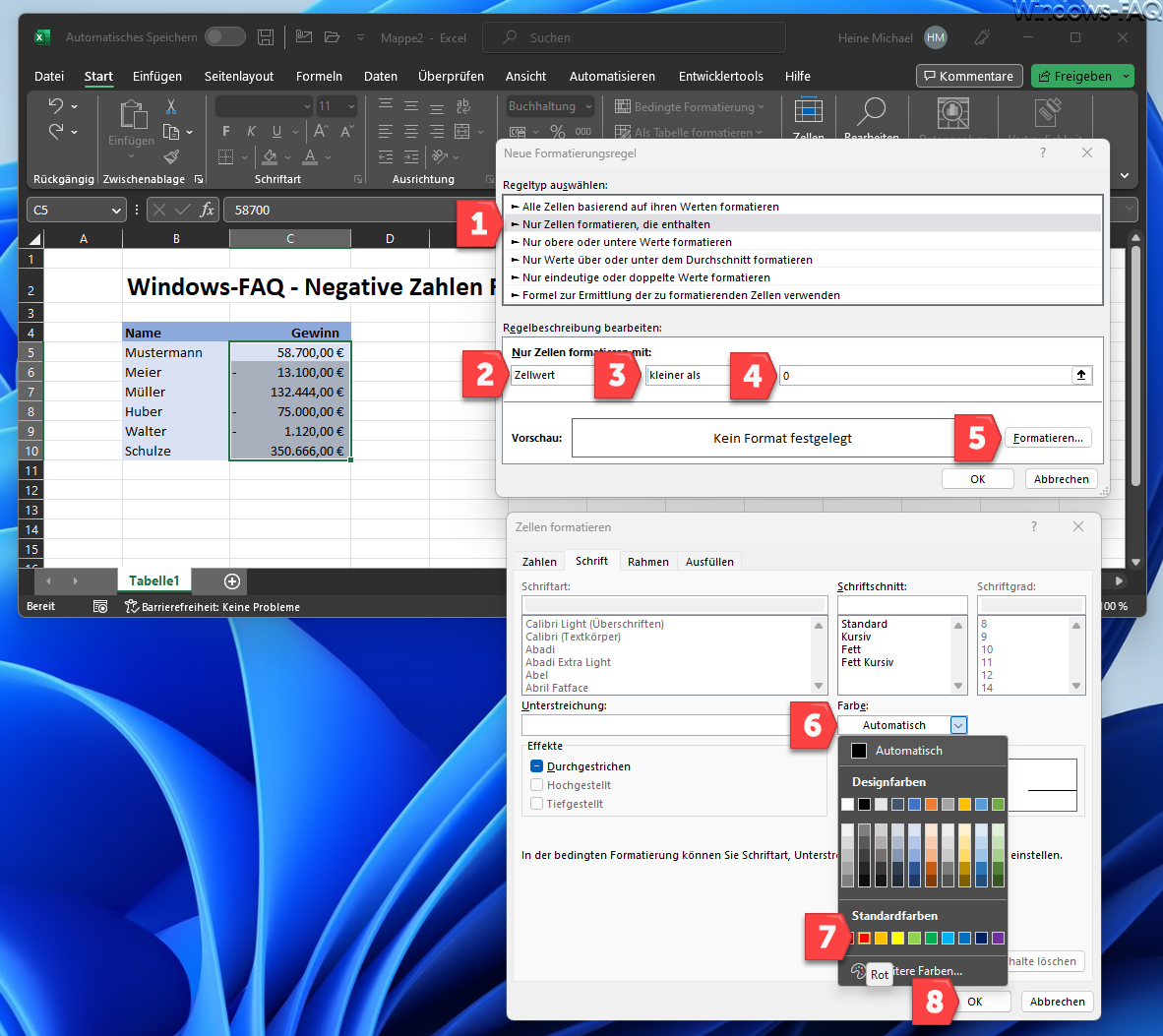
Task: Click the insert function fx icon
Action: point(207,210)
